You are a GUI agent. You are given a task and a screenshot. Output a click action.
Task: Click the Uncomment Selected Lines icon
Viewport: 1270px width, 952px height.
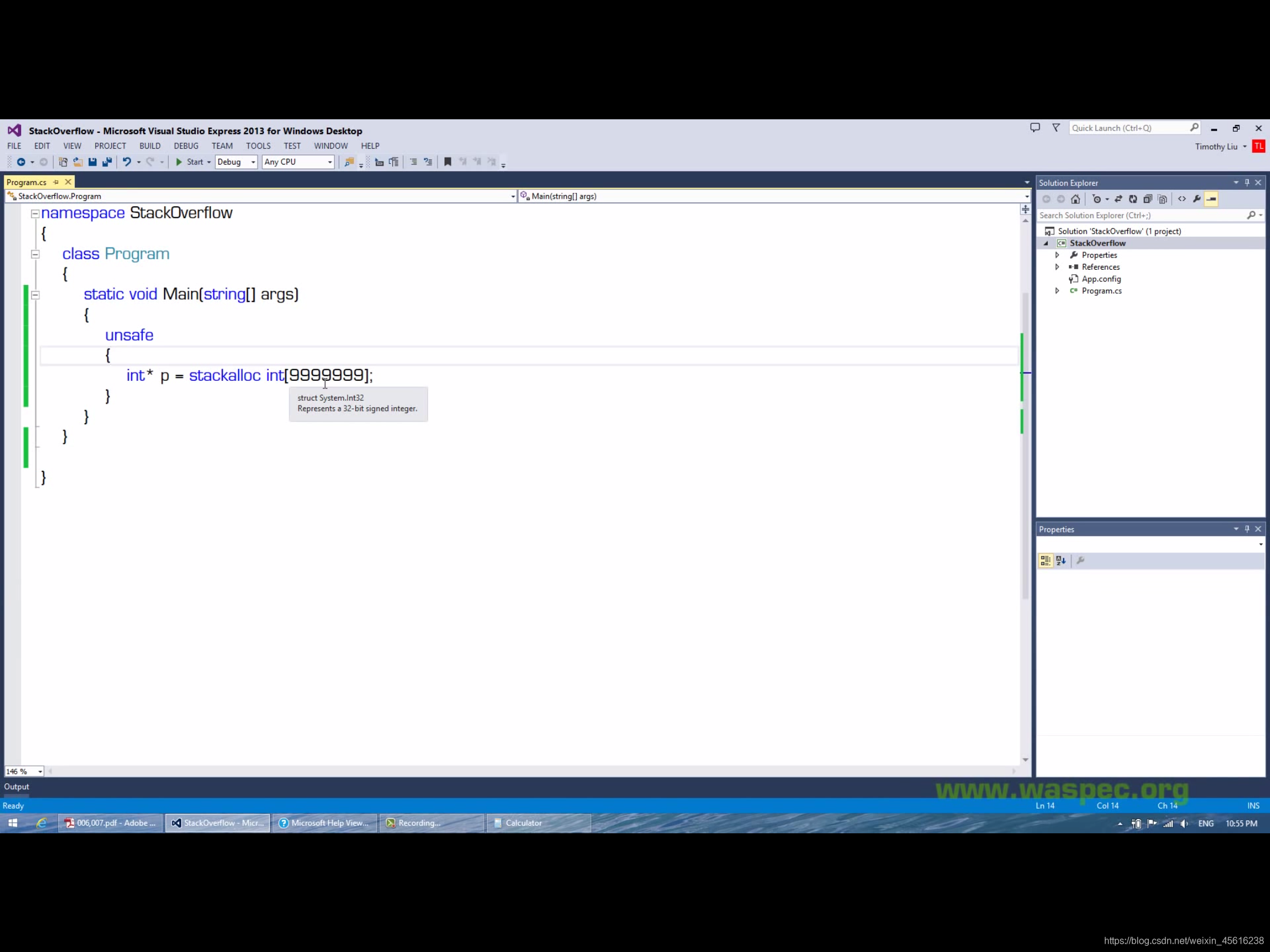[428, 162]
